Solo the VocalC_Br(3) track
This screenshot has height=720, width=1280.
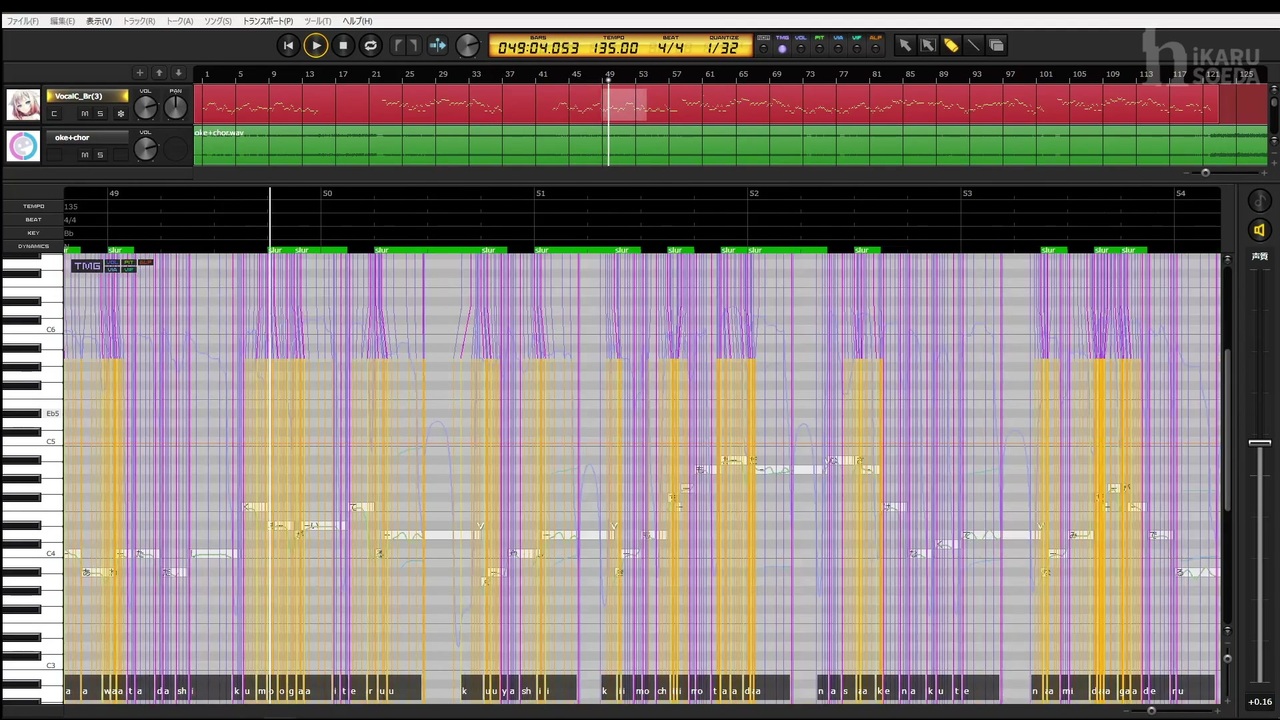click(100, 113)
